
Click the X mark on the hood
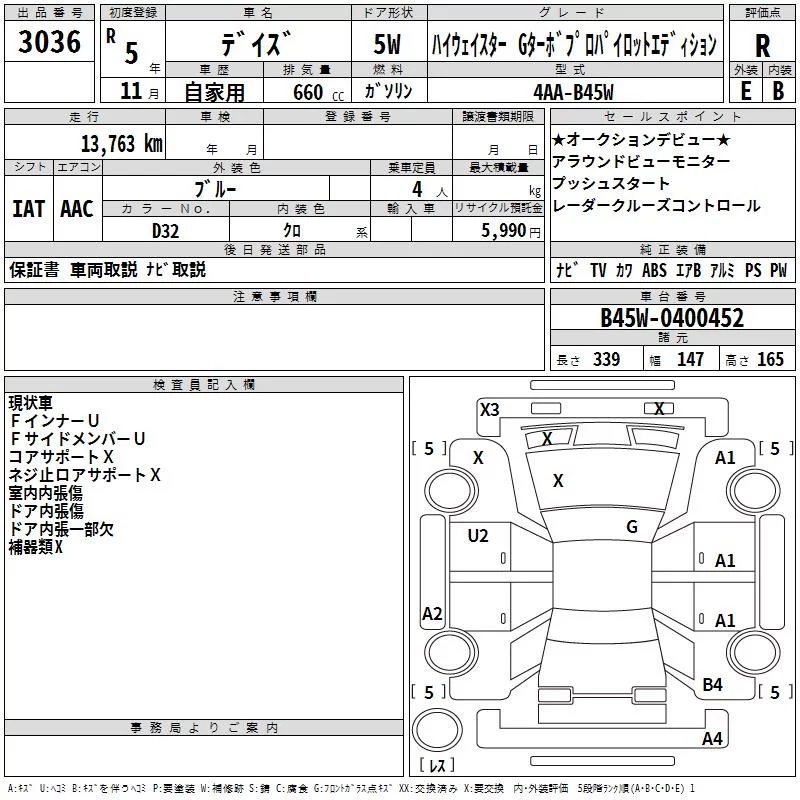558,481
